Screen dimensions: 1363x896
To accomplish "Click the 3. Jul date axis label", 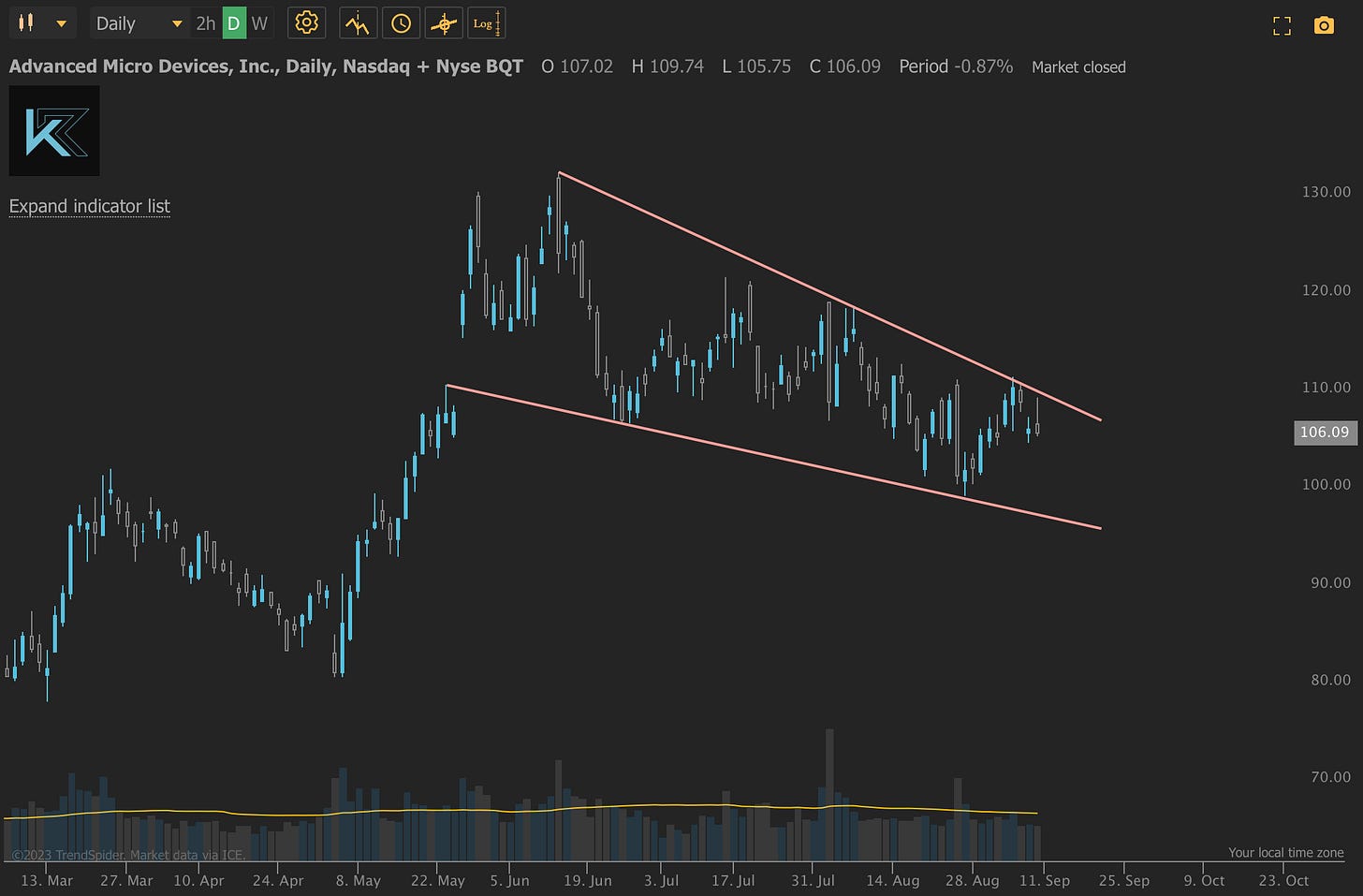I will (662, 880).
